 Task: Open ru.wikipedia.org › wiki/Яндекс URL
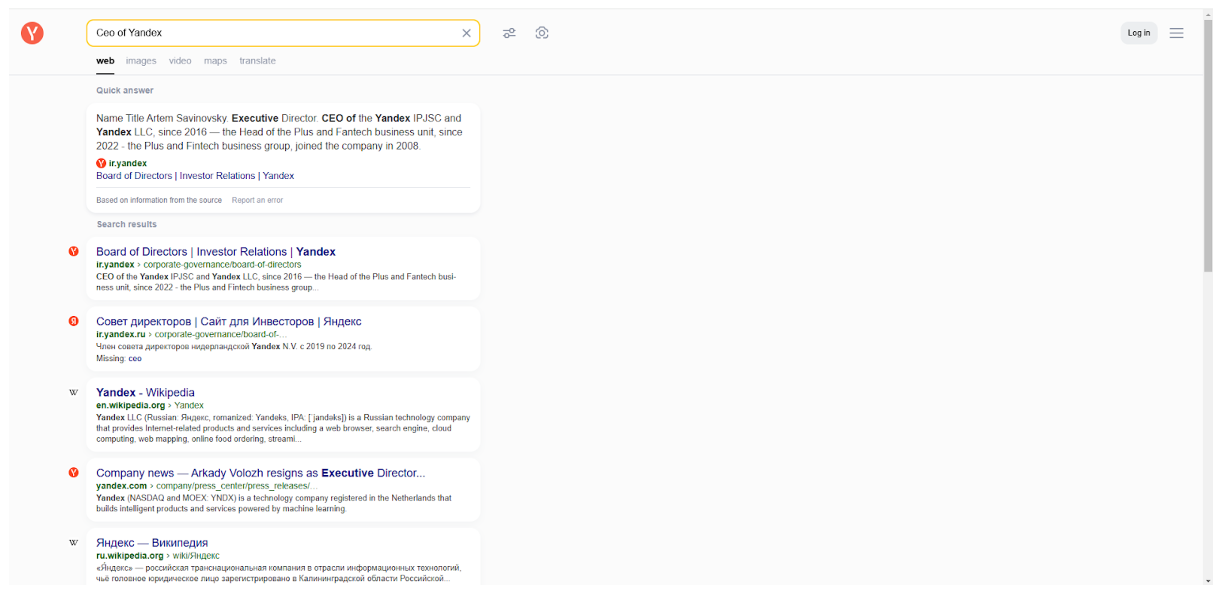pos(158,556)
